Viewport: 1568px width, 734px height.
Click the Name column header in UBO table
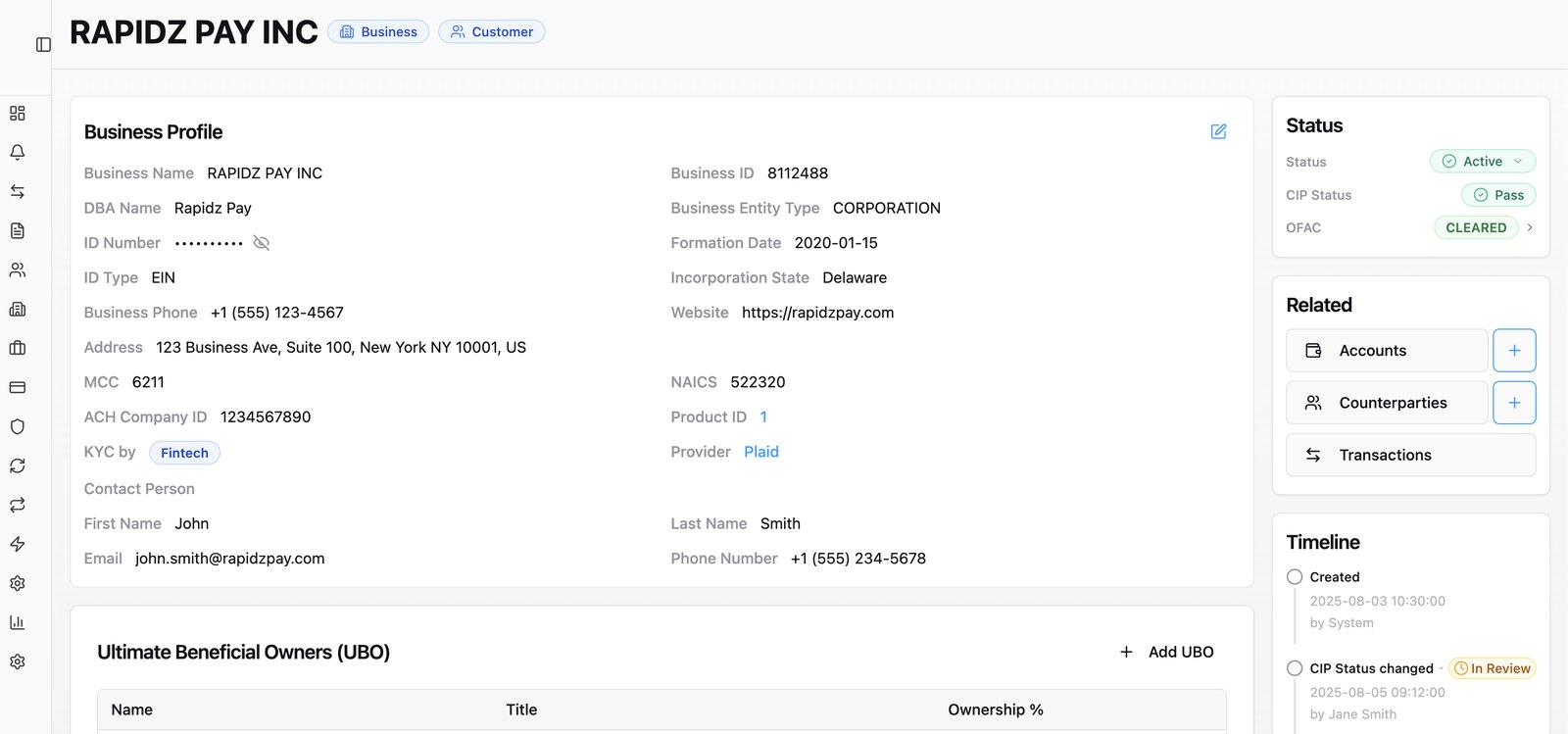pyautogui.click(x=132, y=710)
